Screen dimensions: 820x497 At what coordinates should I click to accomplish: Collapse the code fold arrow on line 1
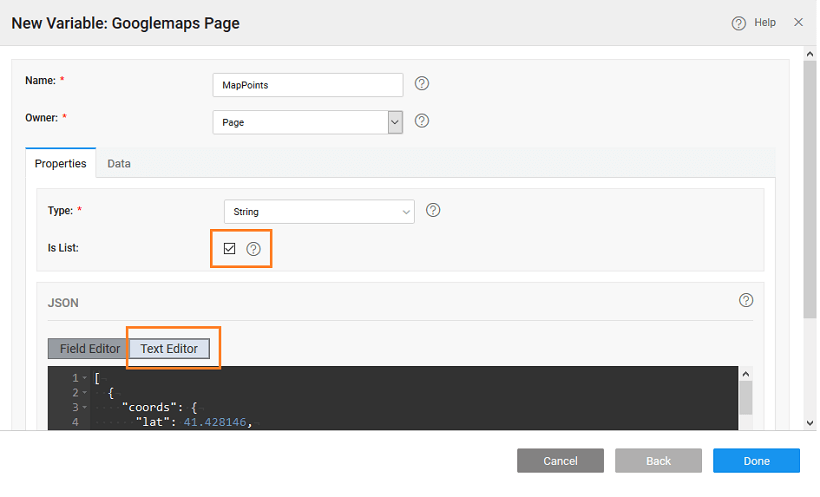[x=85, y=378]
